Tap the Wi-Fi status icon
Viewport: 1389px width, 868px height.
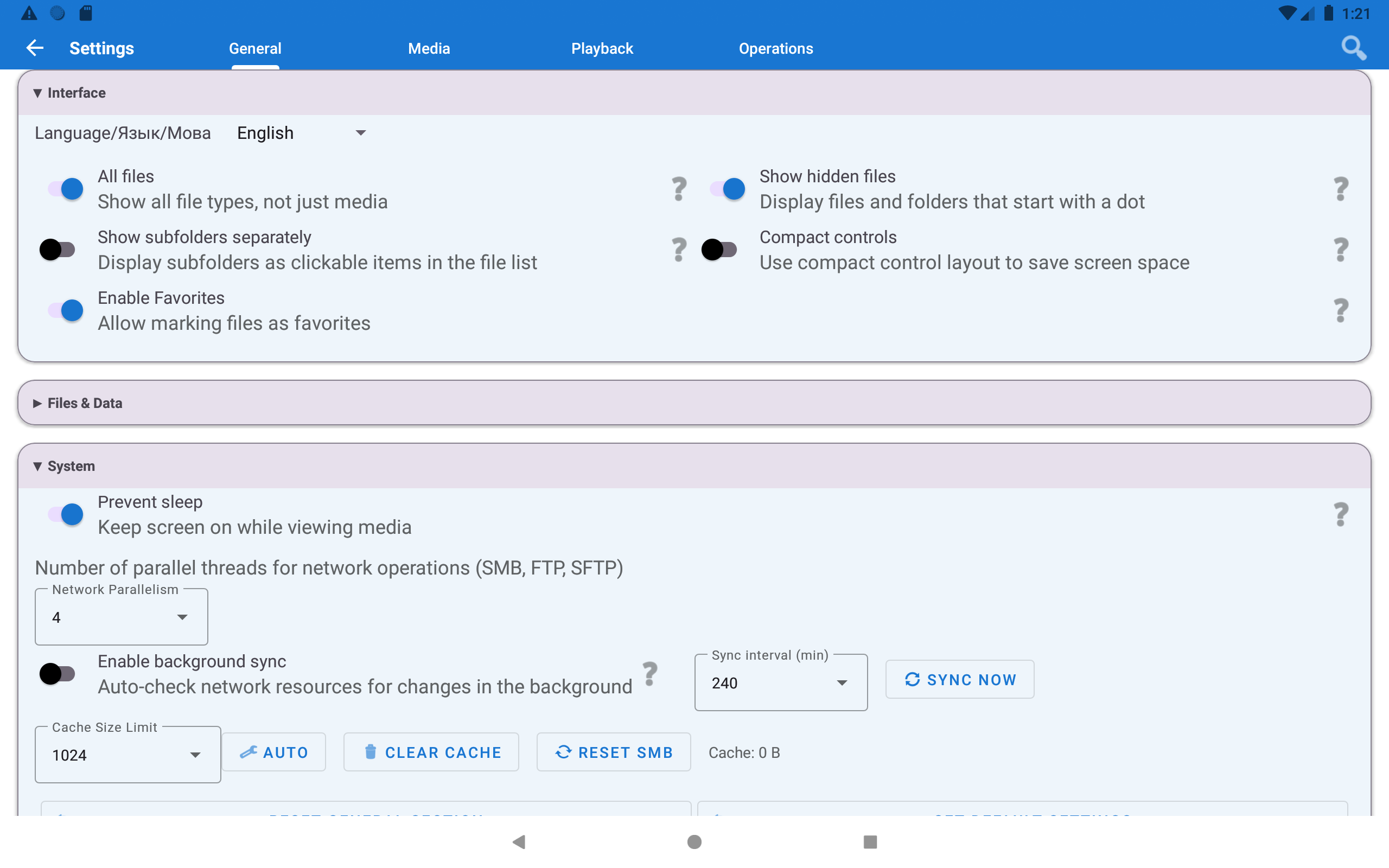click(x=1288, y=13)
